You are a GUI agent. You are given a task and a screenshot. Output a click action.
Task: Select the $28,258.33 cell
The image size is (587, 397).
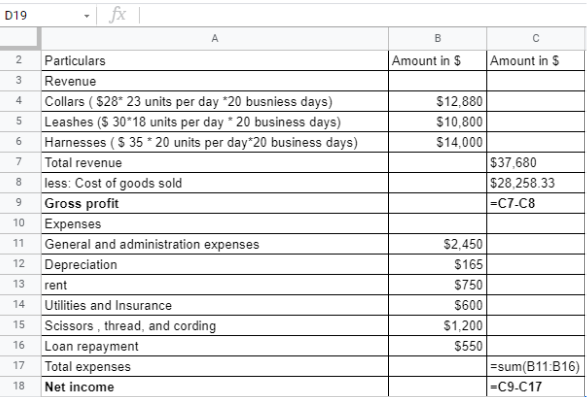[536, 183]
